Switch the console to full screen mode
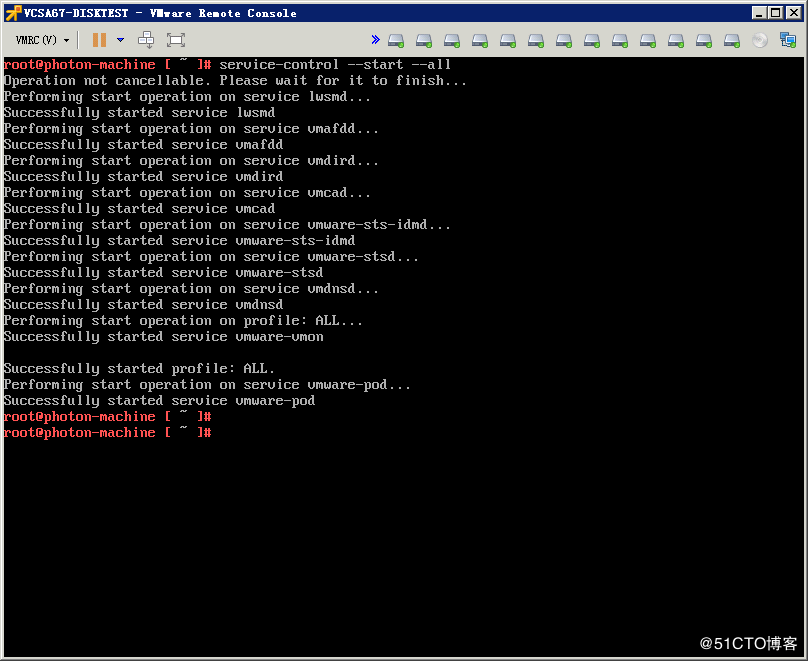The width and height of the screenshot is (808, 661). (176, 40)
